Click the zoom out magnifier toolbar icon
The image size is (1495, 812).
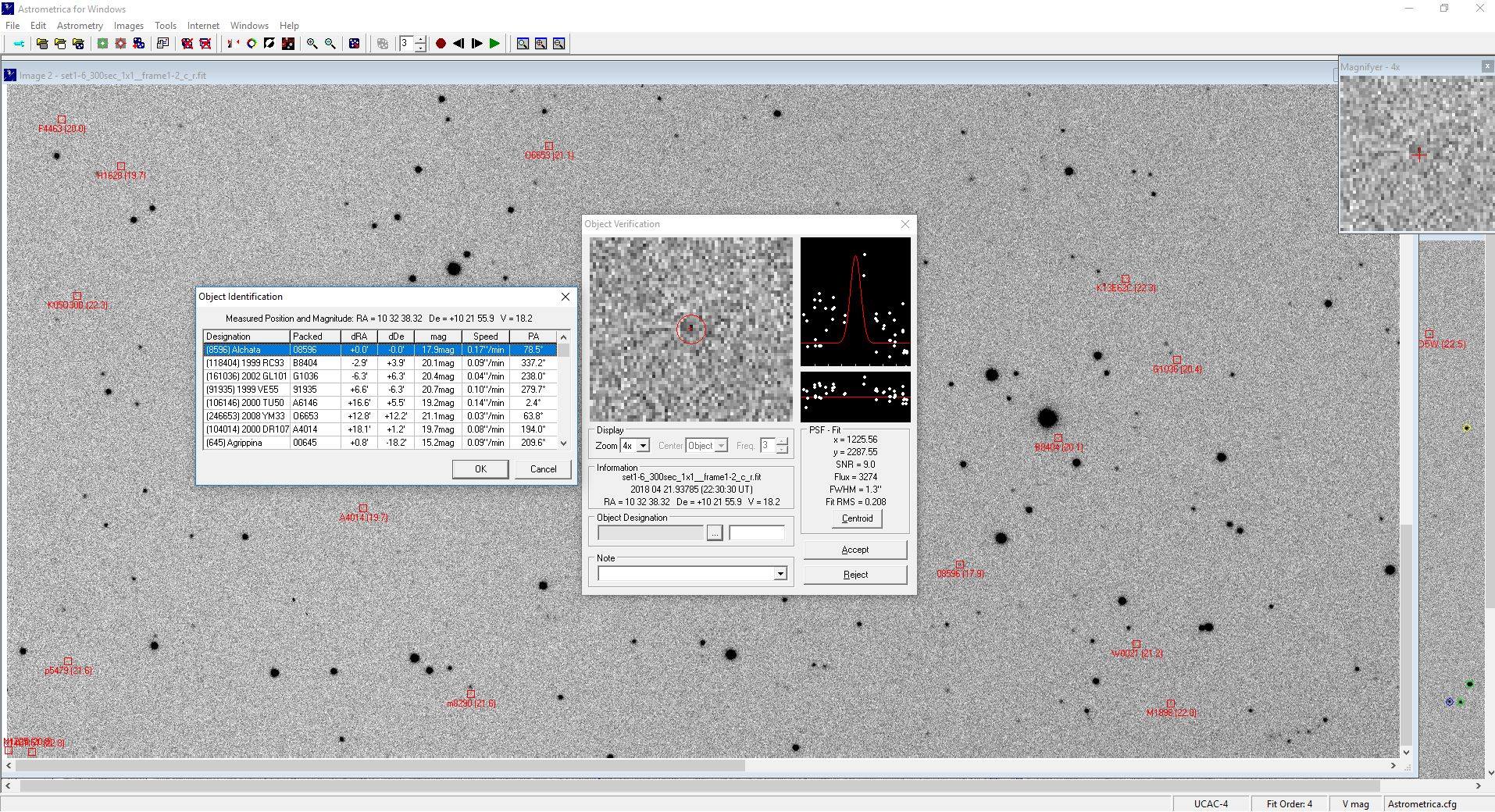[x=330, y=44]
